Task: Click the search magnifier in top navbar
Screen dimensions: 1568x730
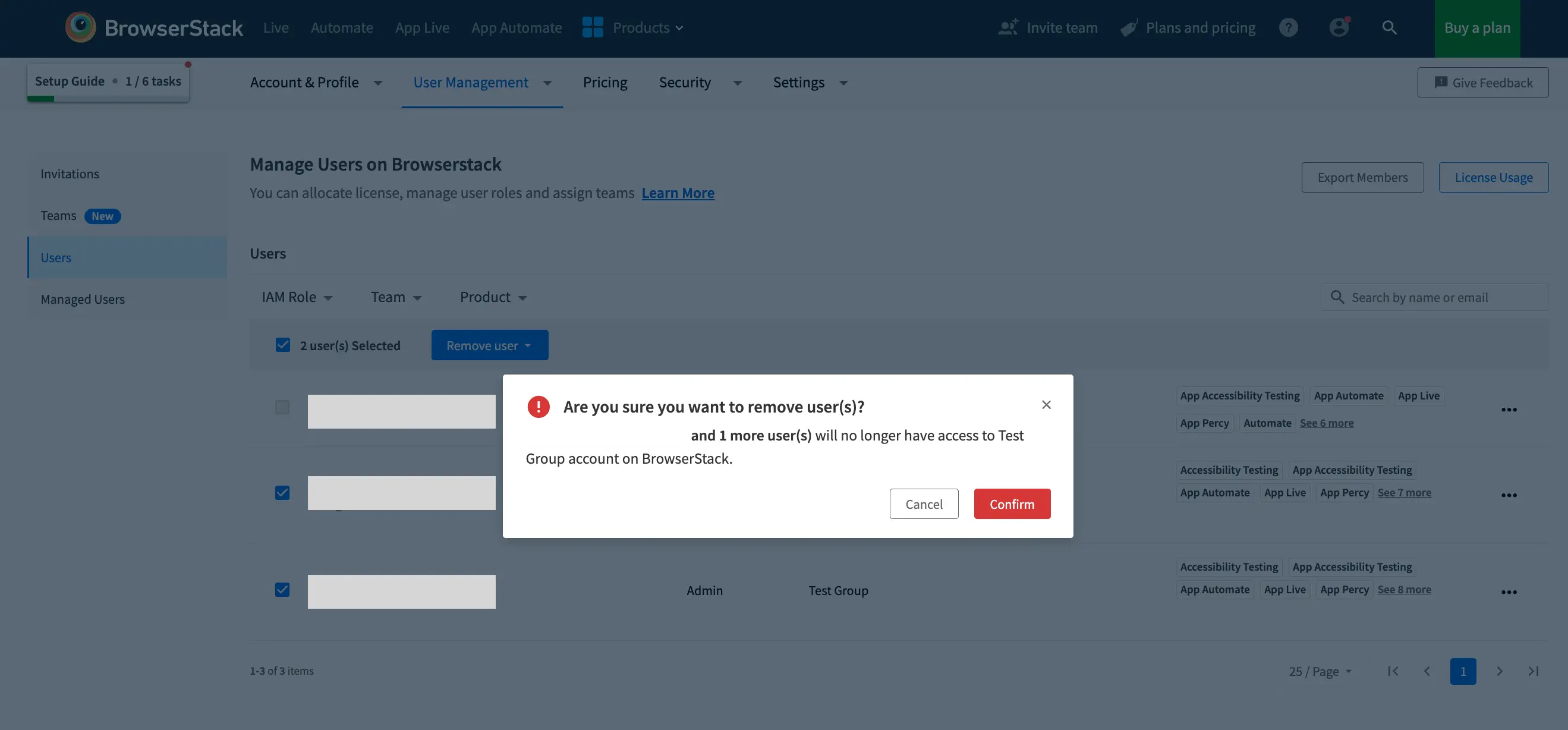Action: pos(1389,27)
